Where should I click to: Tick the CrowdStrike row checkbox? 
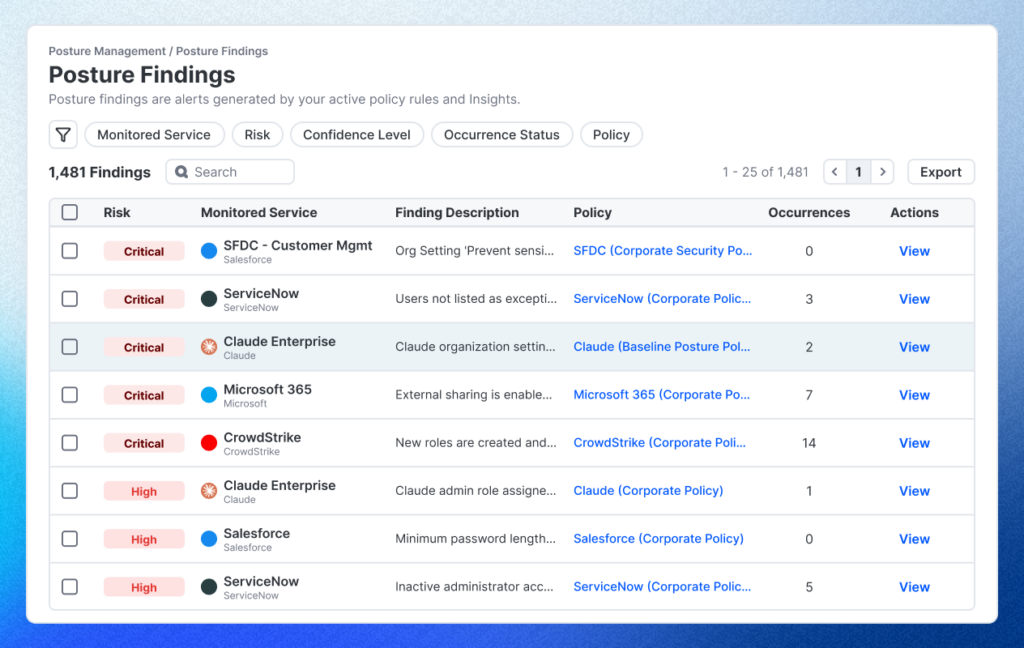(70, 443)
